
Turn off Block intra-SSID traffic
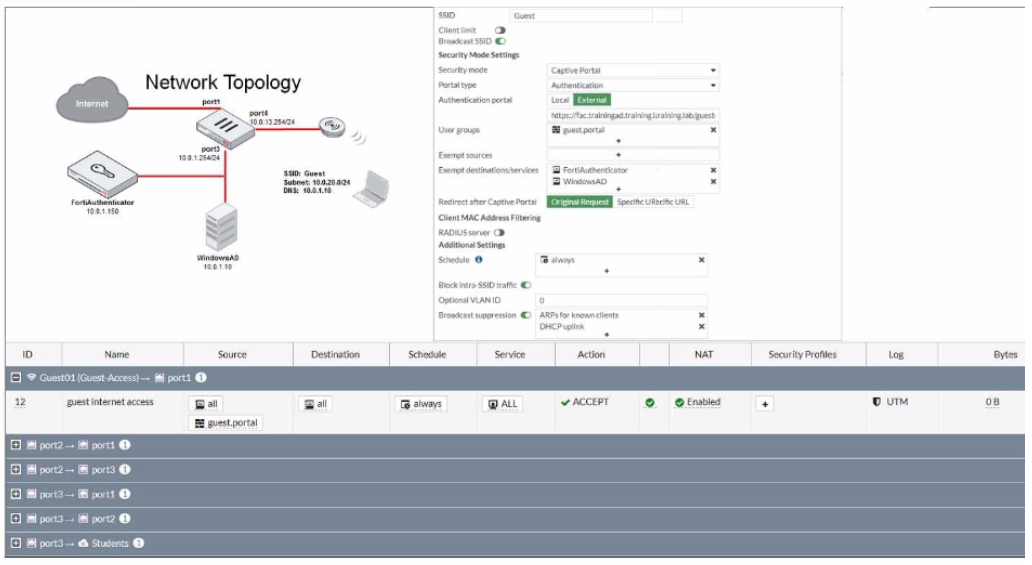point(526,285)
